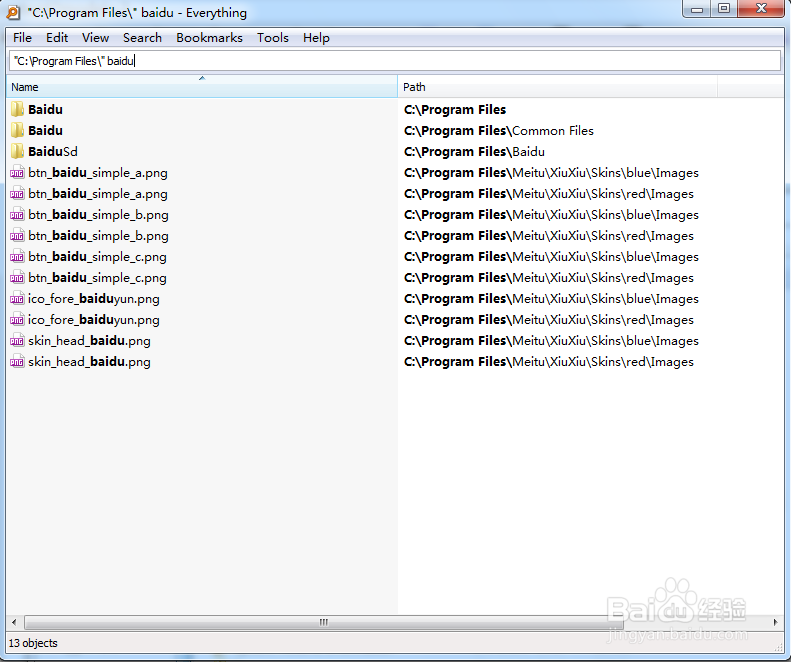Click the search box containing baidu query

click(395, 61)
